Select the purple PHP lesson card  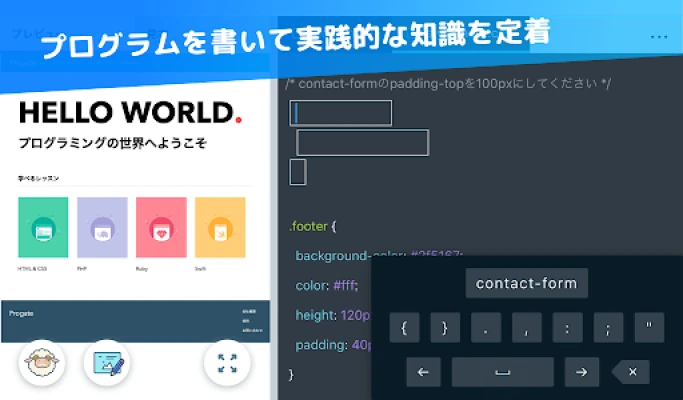point(102,228)
